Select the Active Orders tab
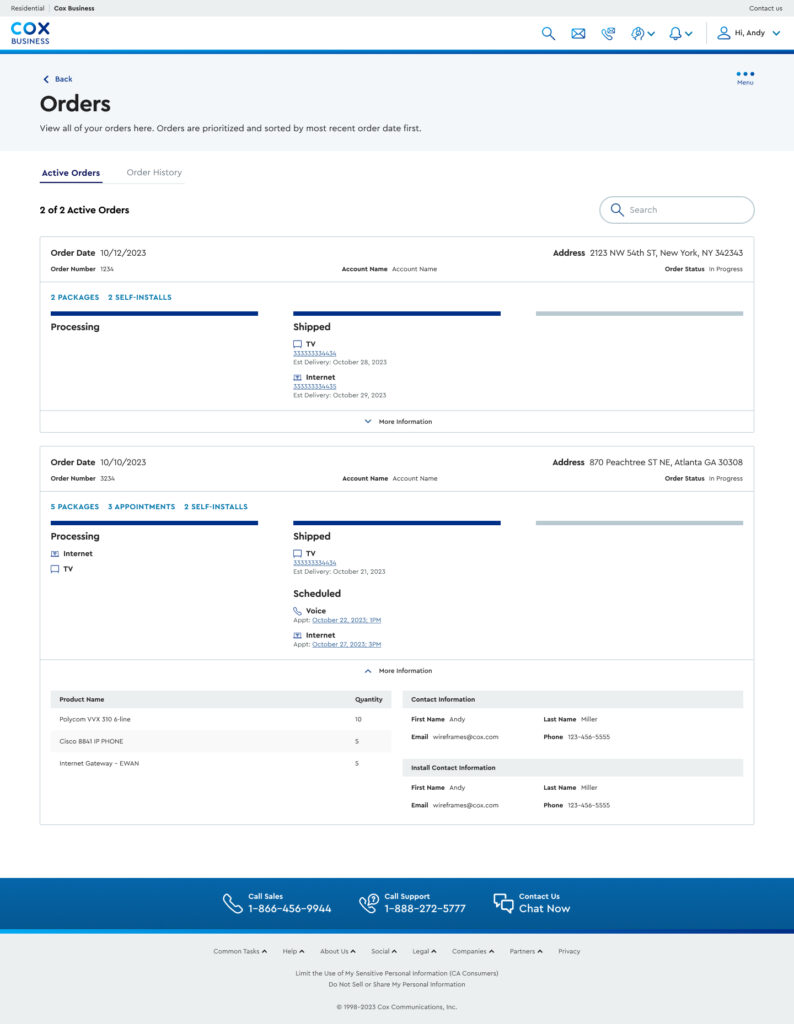 pos(71,173)
